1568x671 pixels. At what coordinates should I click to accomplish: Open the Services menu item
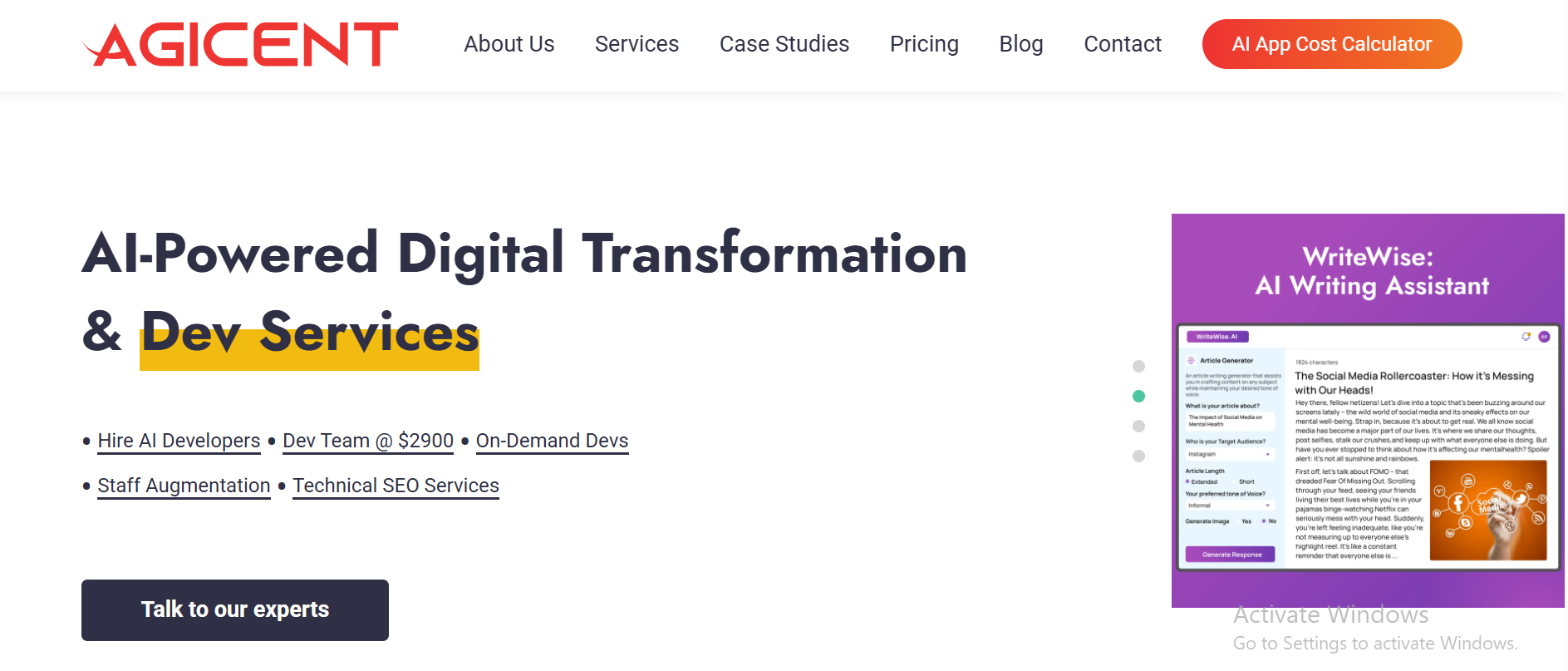click(637, 44)
